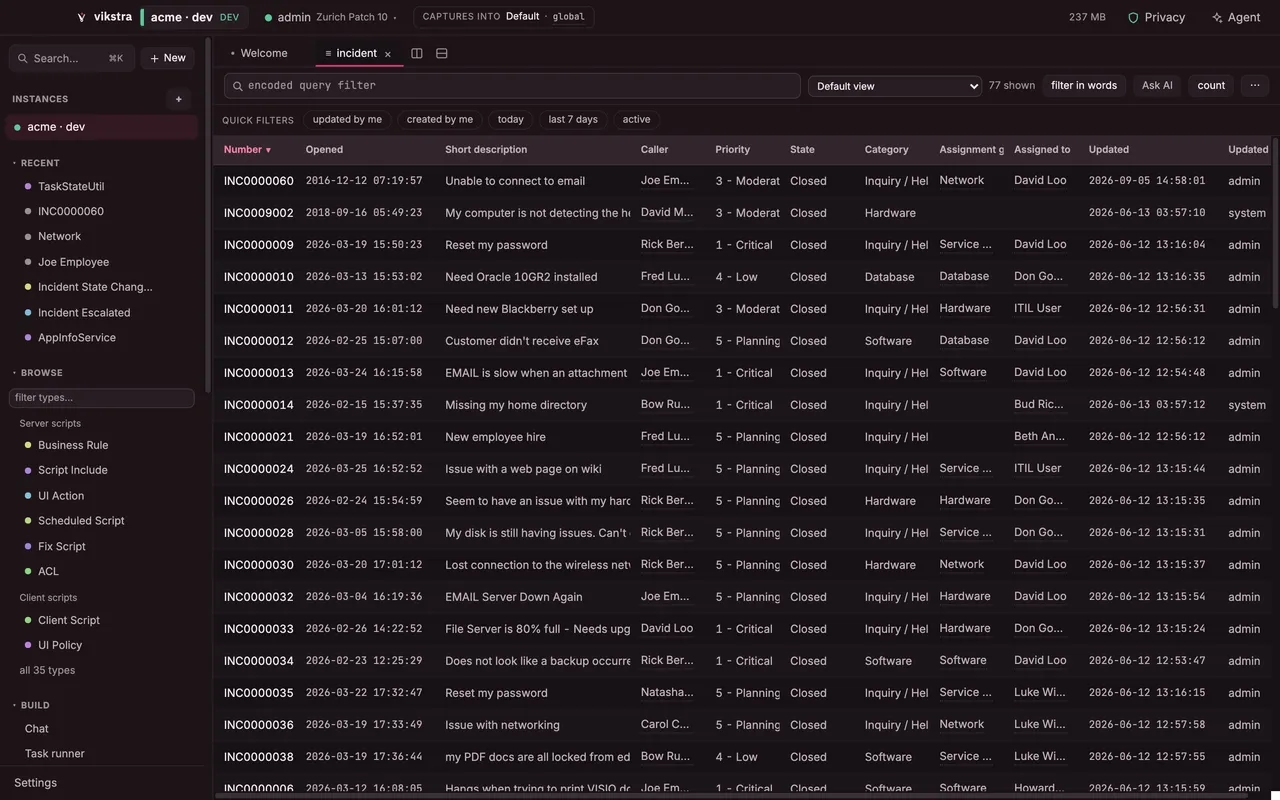Open the UI Policy type
Screen dimensions: 1280x800
click(60, 645)
